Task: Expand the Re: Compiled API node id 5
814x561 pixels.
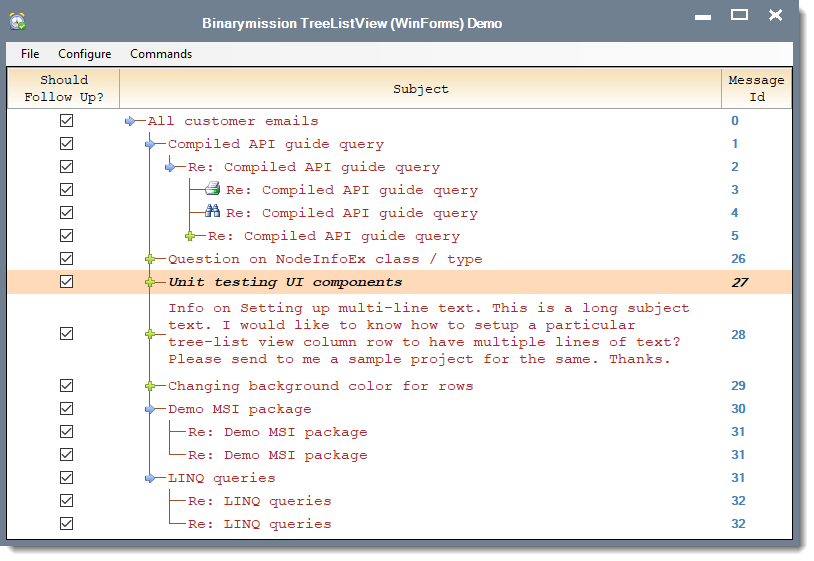Action: (x=190, y=236)
